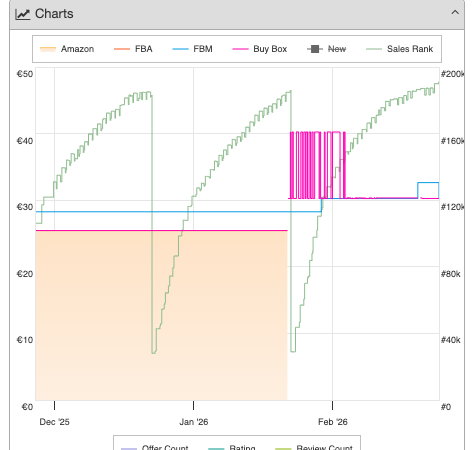This screenshot has height=450, width=474.
Task: Click the €0 price axis label
Action: [27, 407]
